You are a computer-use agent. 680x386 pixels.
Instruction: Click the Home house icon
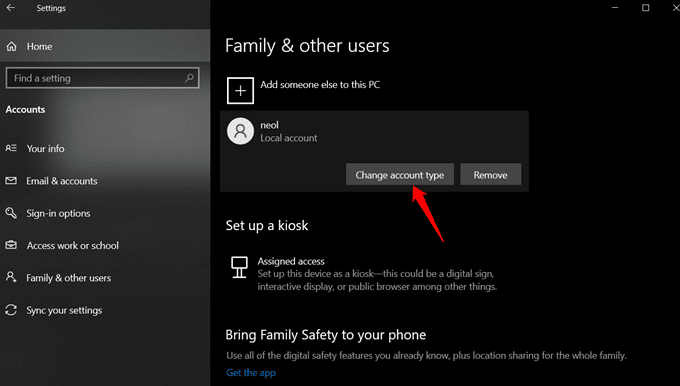tap(12, 46)
